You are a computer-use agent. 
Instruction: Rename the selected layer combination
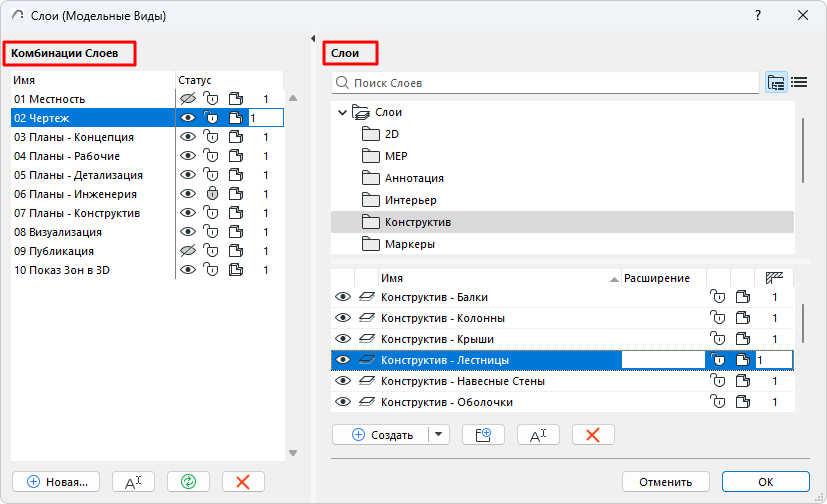point(133,481)
